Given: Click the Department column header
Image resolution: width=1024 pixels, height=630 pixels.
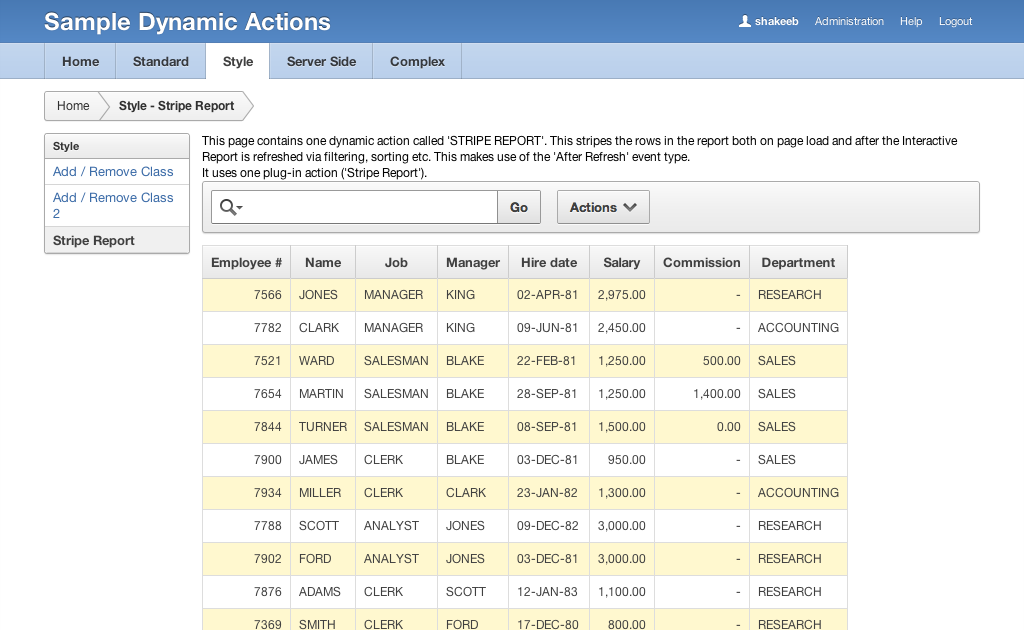Looking at the screenshot, I should (798, 262).
